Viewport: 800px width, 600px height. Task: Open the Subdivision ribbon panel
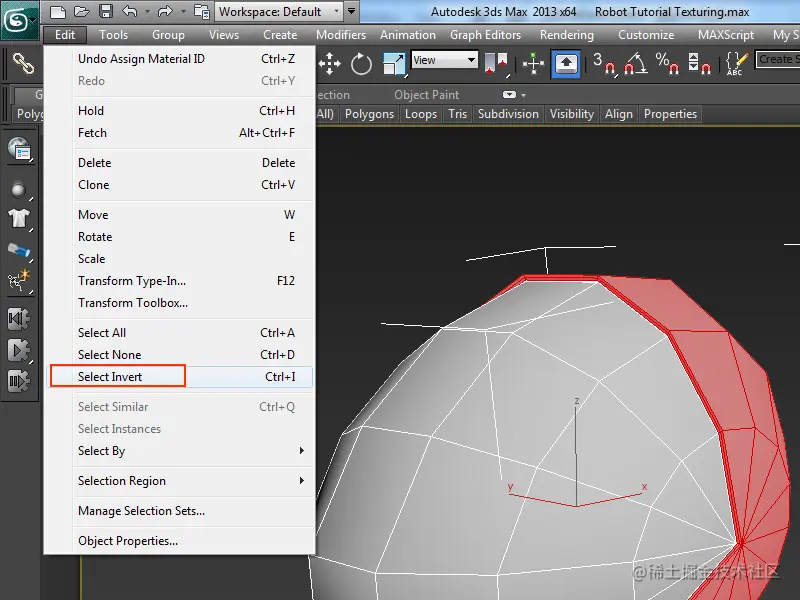click(508, 114)
